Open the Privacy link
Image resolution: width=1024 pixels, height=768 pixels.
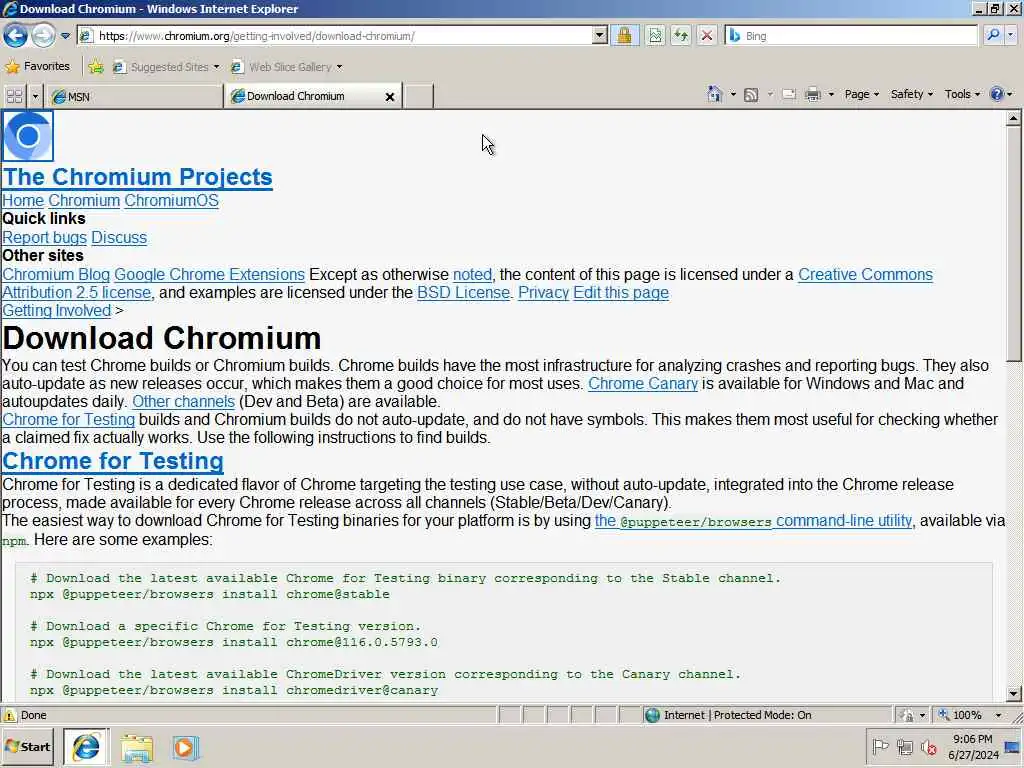(x=543, y=293)
